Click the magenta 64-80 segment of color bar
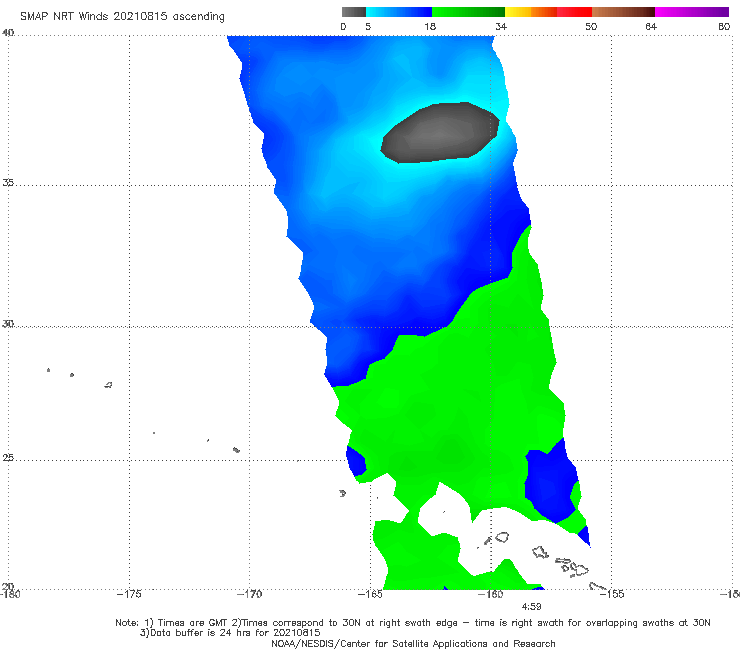Image resolution: width=740 pixels, height=650 pixels. pos(692,12)
